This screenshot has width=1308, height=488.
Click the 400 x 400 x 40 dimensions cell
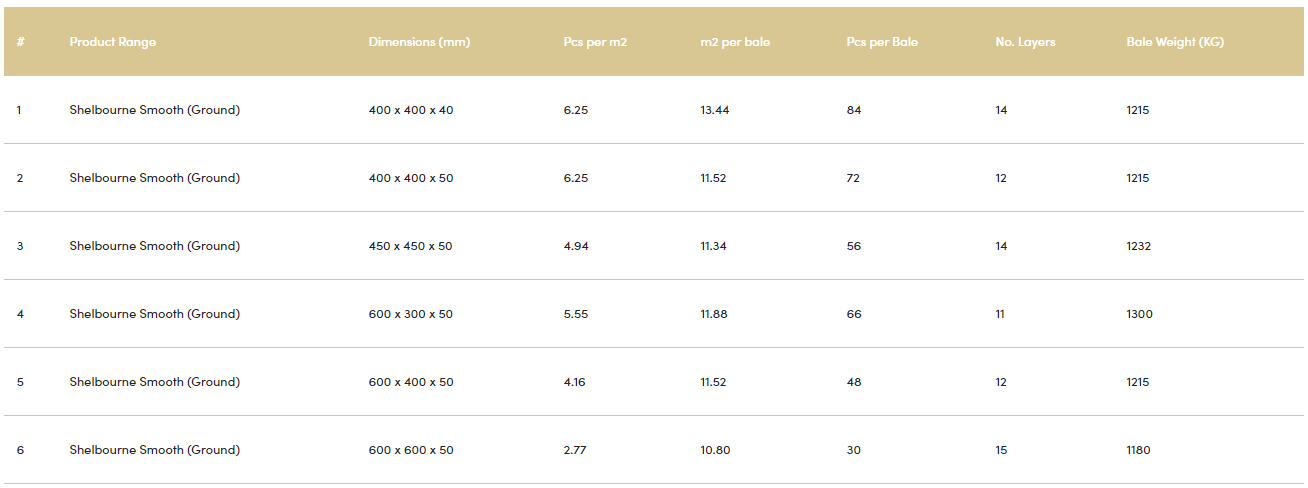pos(411,110)
